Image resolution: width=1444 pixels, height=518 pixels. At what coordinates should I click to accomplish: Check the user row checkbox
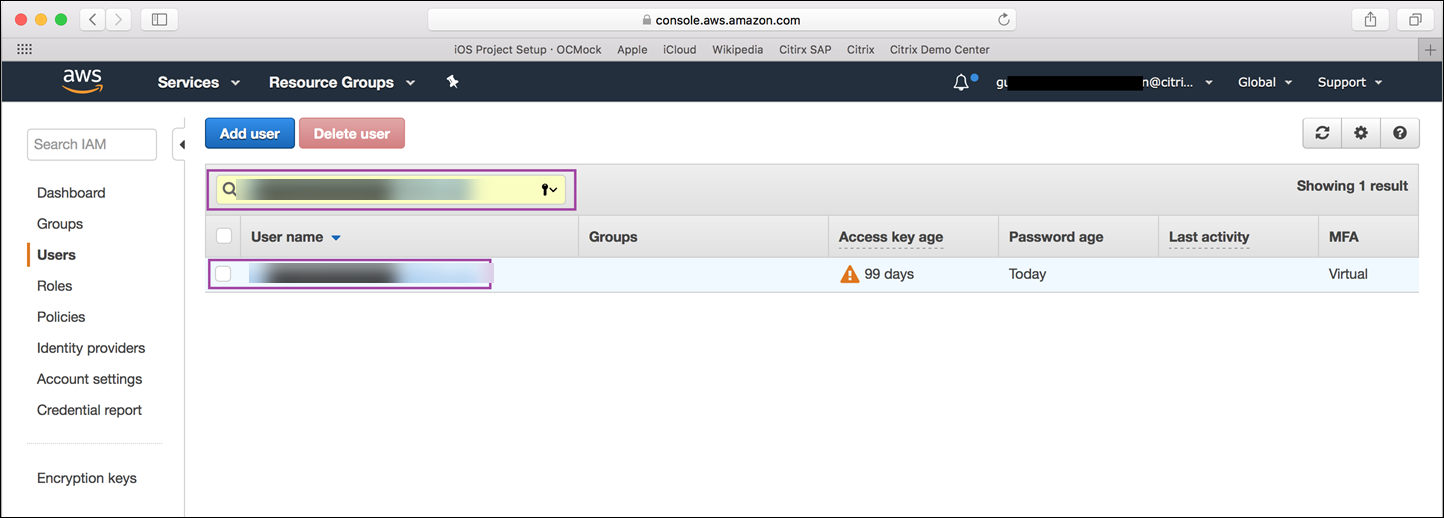coord(224,274)
